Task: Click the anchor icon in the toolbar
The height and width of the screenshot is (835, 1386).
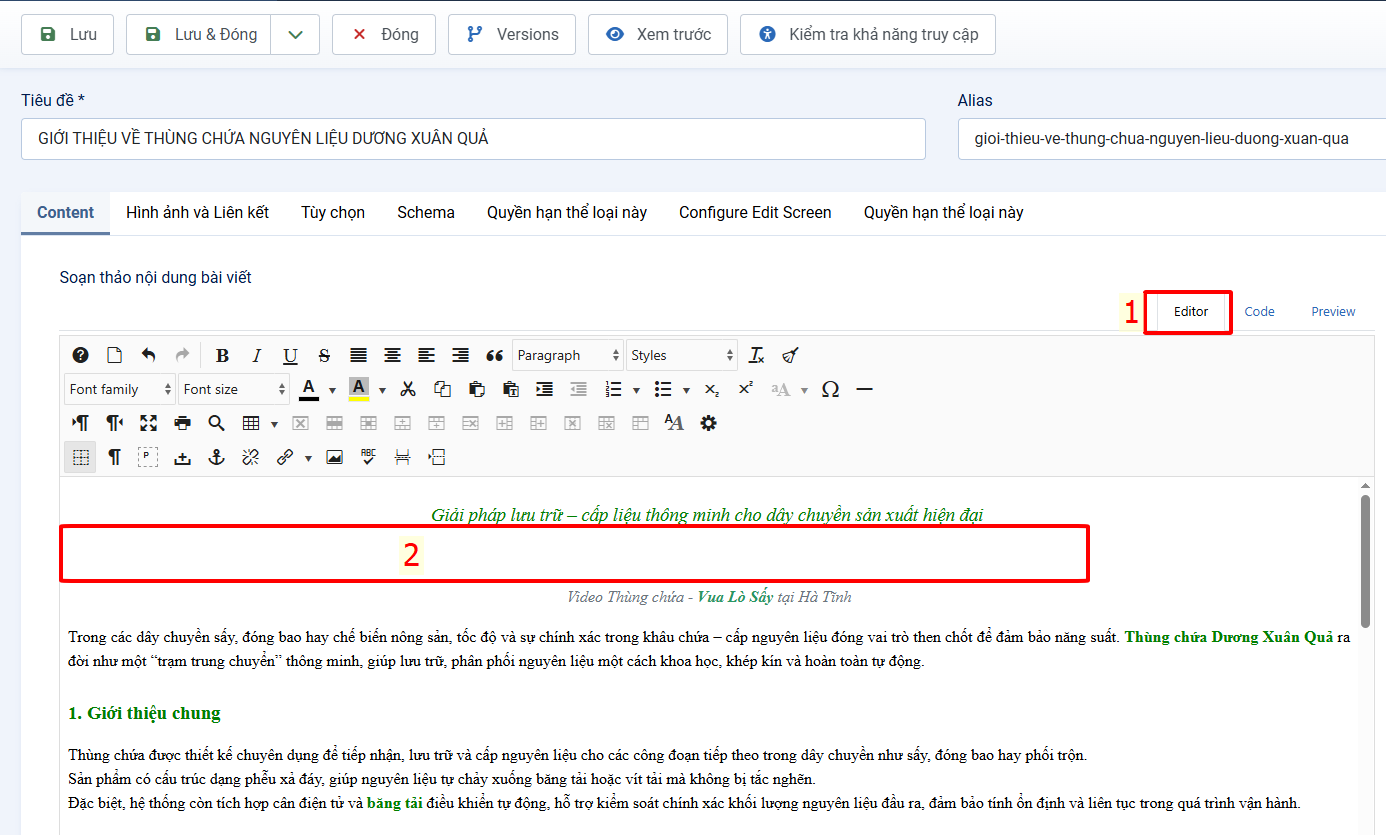Action: 216,458
